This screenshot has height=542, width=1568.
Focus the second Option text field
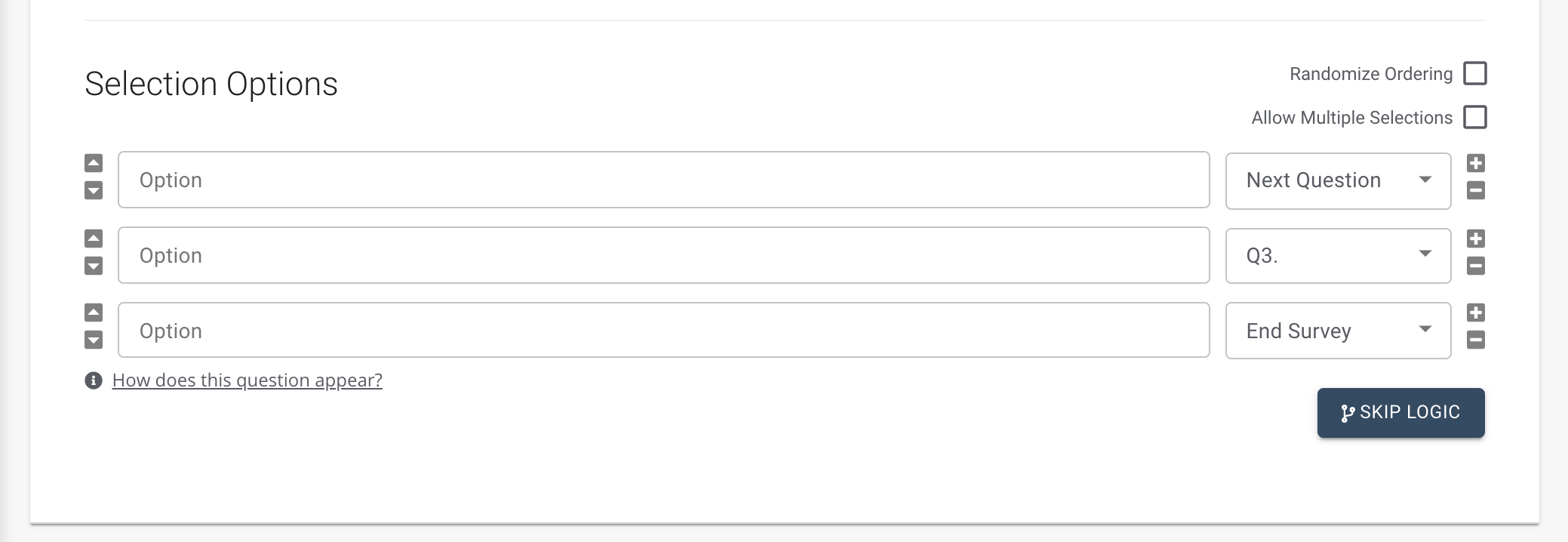[663, 255]
